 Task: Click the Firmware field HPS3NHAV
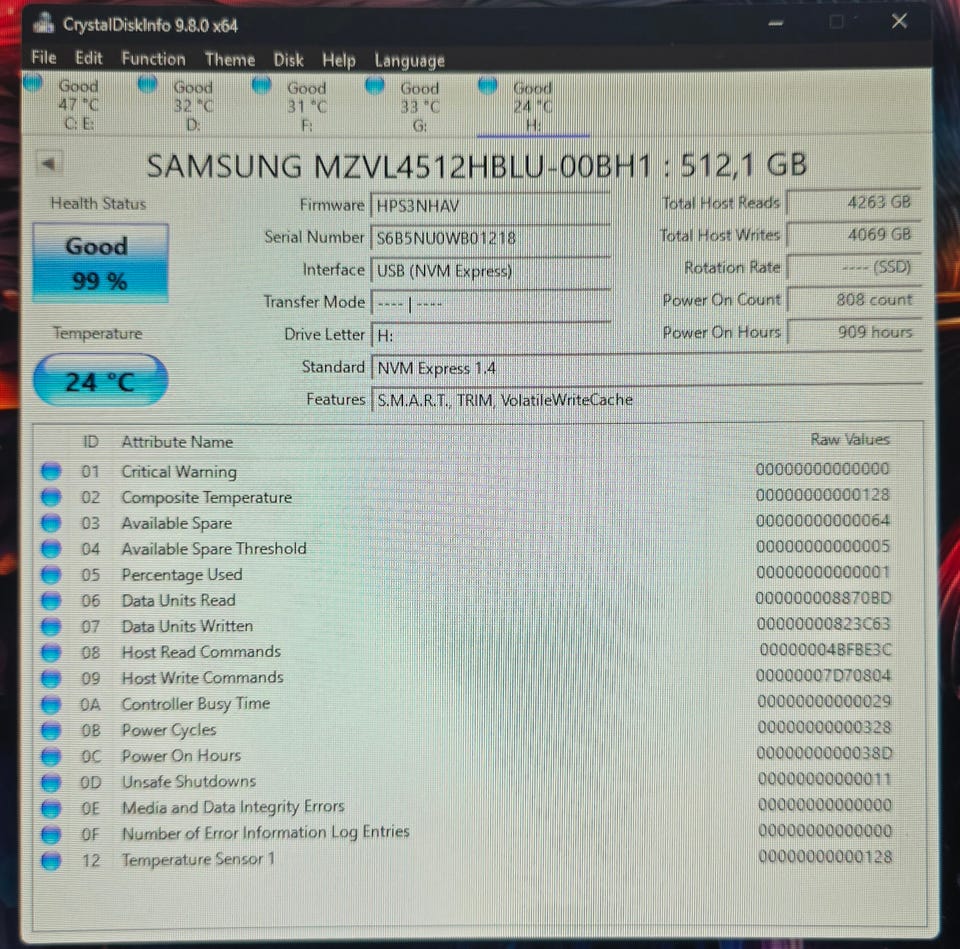tap(490, 206)
